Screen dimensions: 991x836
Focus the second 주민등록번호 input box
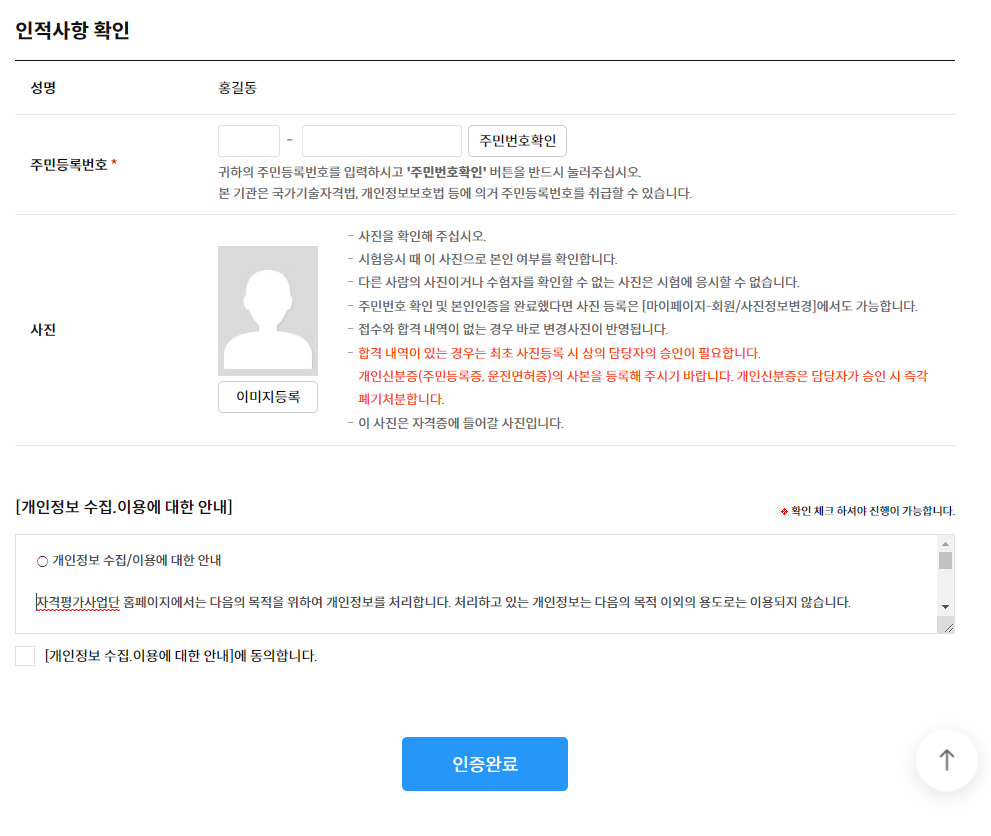pyautogui.click(x=381, y=141)
